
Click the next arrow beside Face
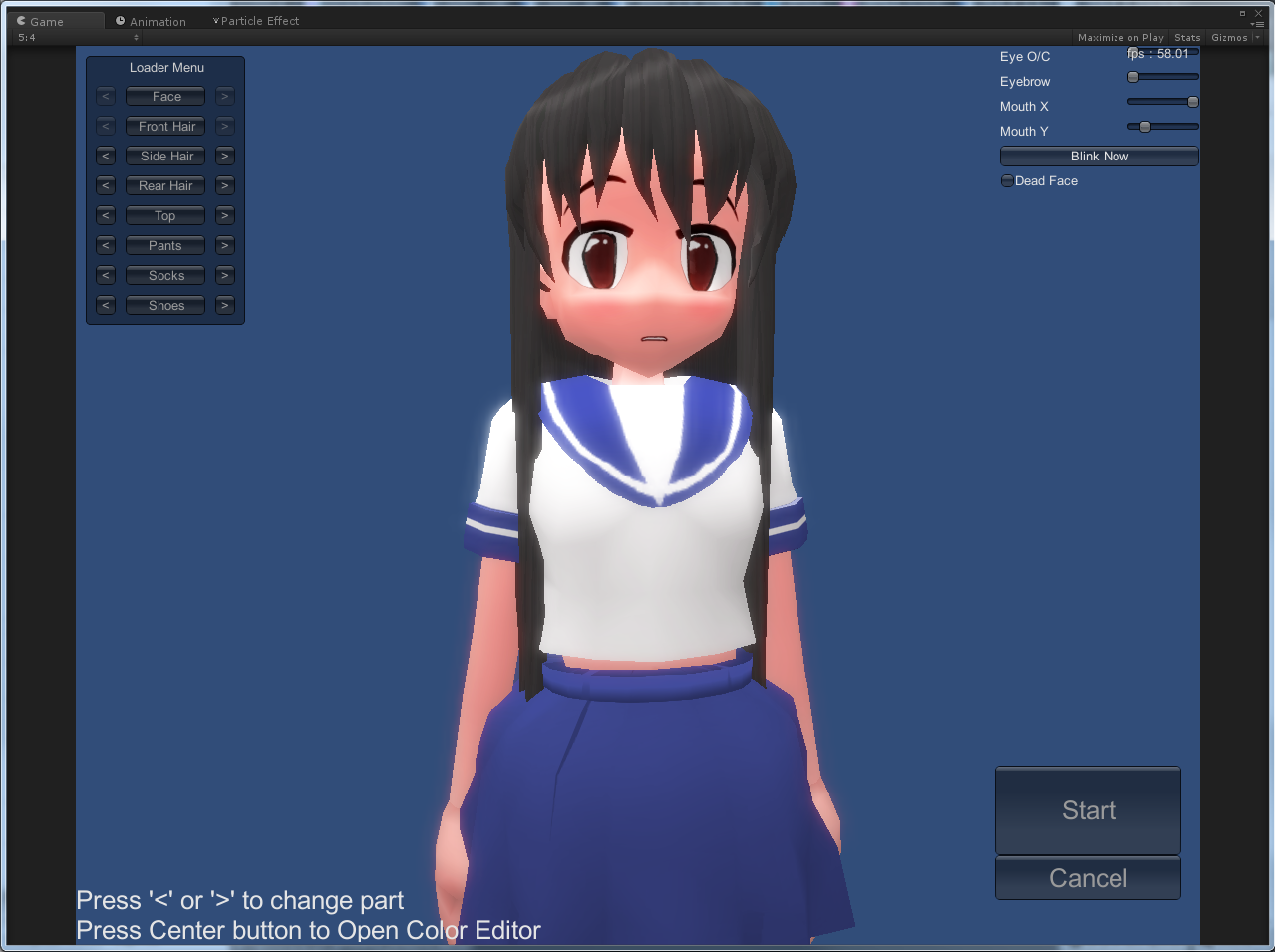point(225,97)
